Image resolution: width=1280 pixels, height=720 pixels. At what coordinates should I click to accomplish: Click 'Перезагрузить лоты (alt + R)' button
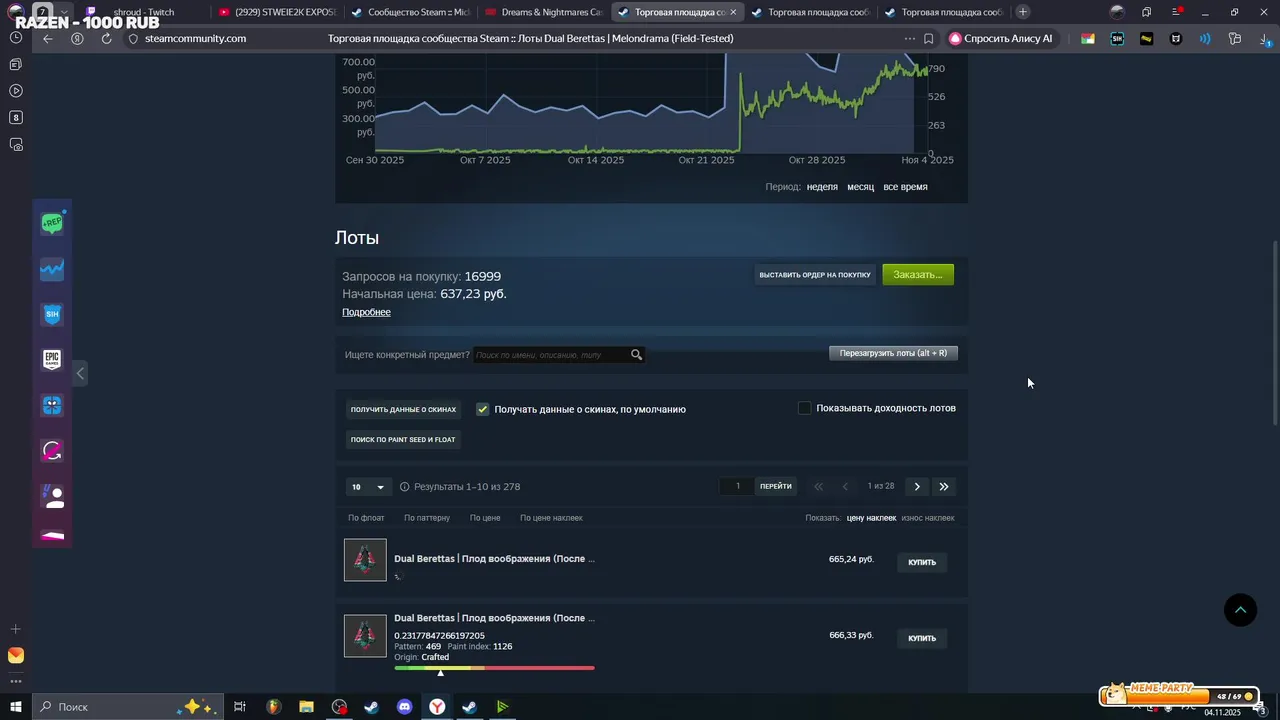(893, 353)
